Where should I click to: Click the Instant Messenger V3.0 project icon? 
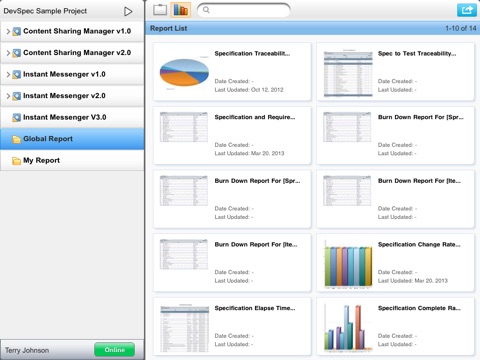[16, 118]
